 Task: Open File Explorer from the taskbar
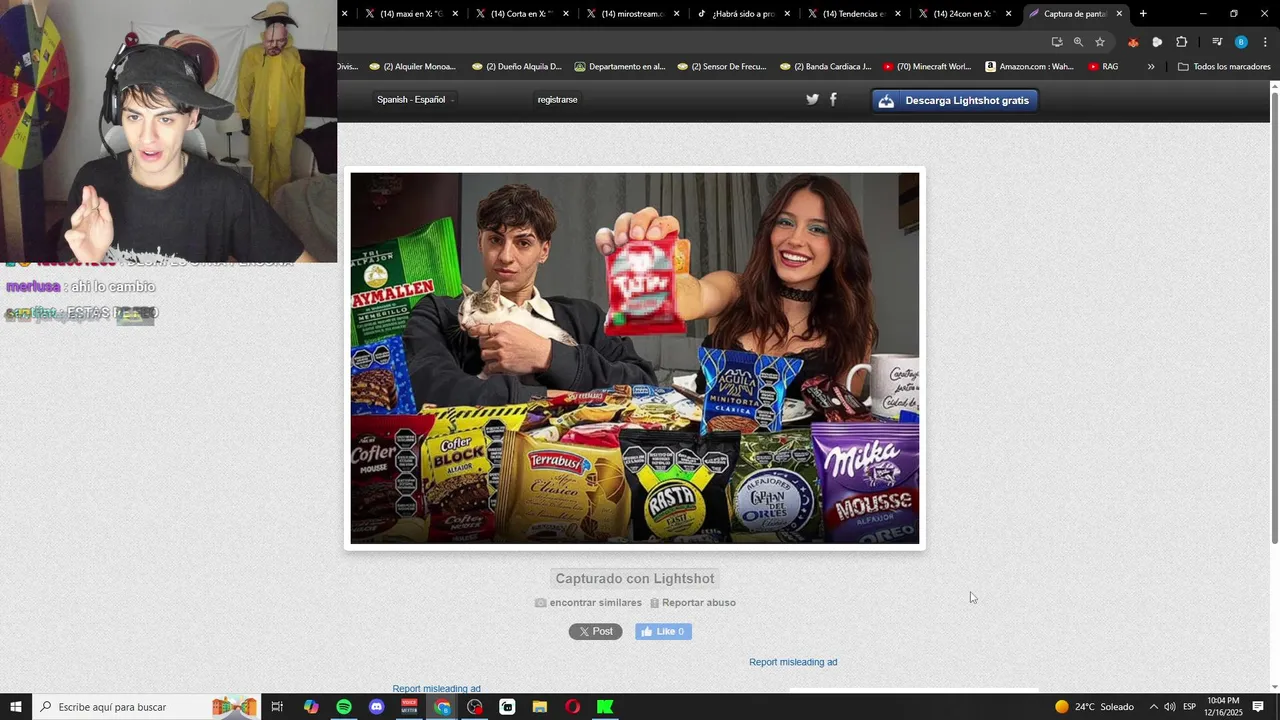tap(540, 707)
